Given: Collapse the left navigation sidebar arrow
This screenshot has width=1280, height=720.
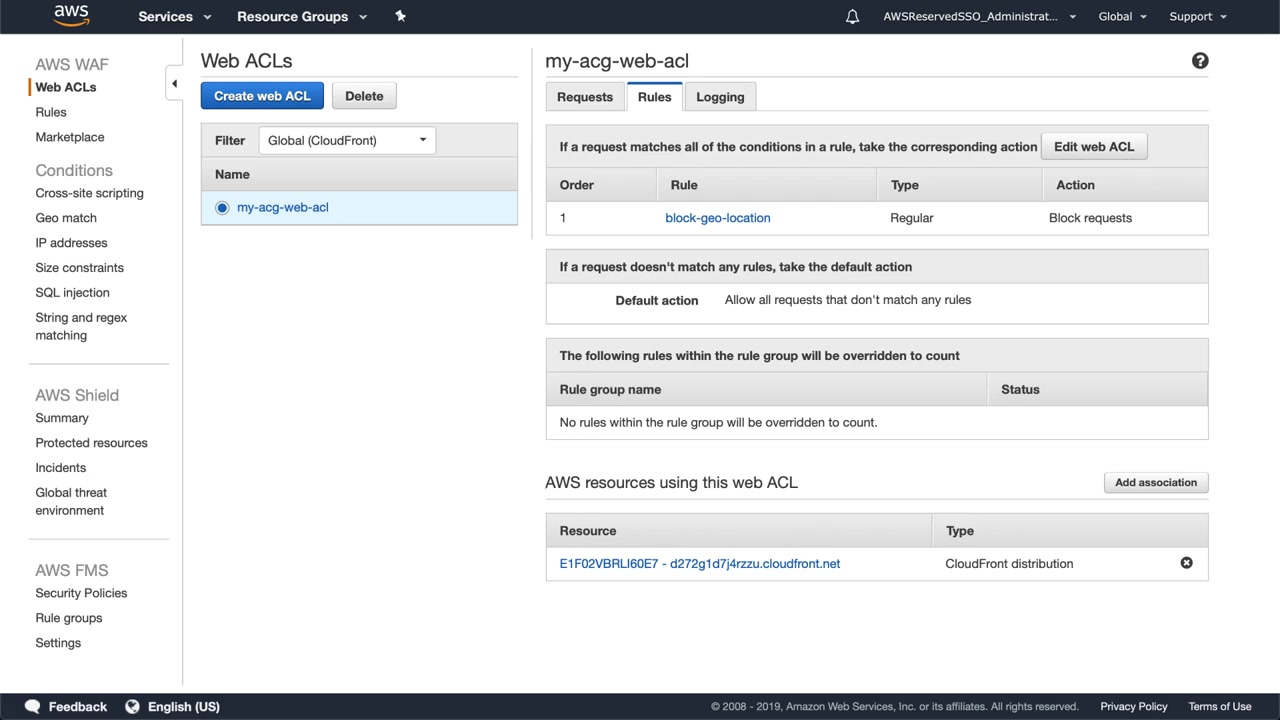Looking at the screenshot, I should 174,84.
